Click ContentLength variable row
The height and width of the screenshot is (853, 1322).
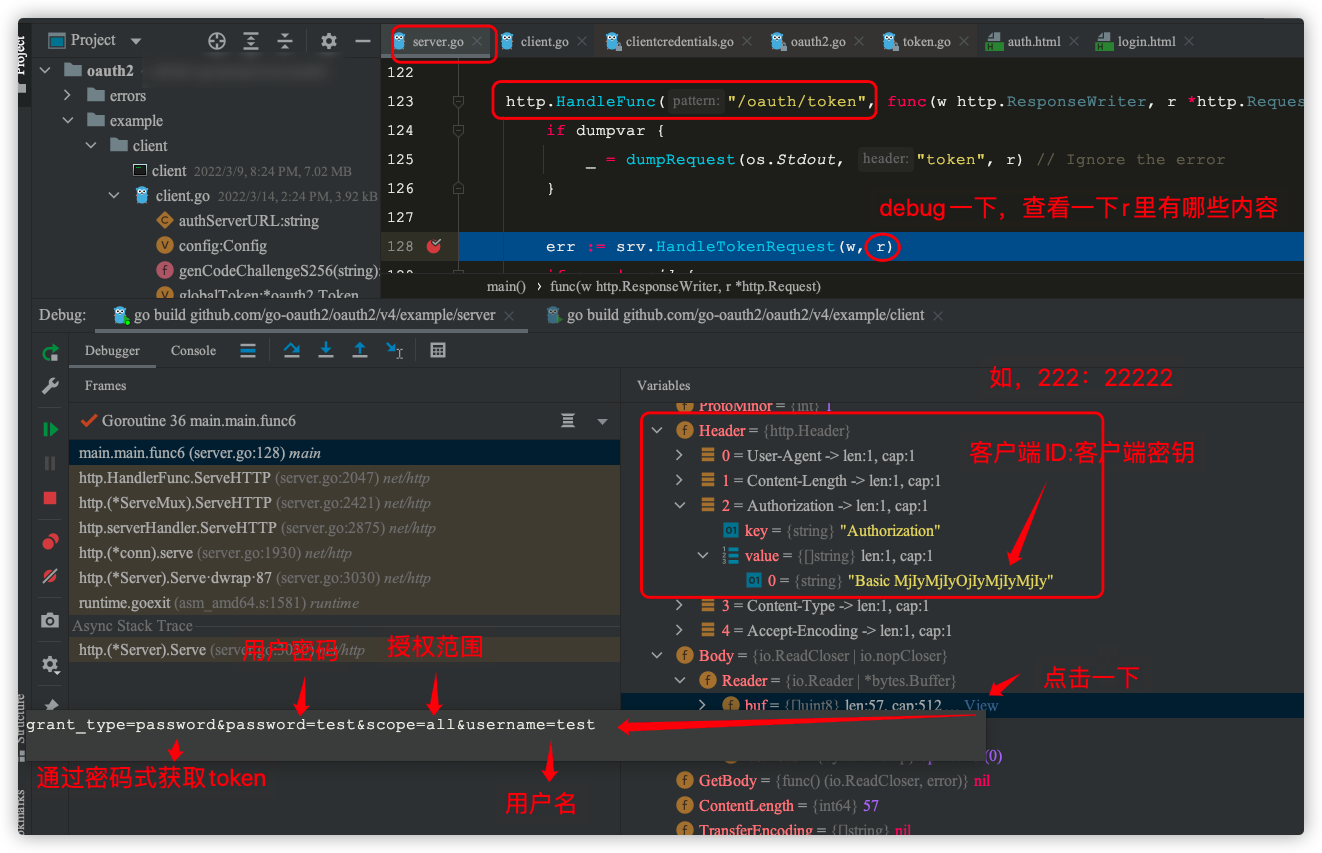click(960, 805)
